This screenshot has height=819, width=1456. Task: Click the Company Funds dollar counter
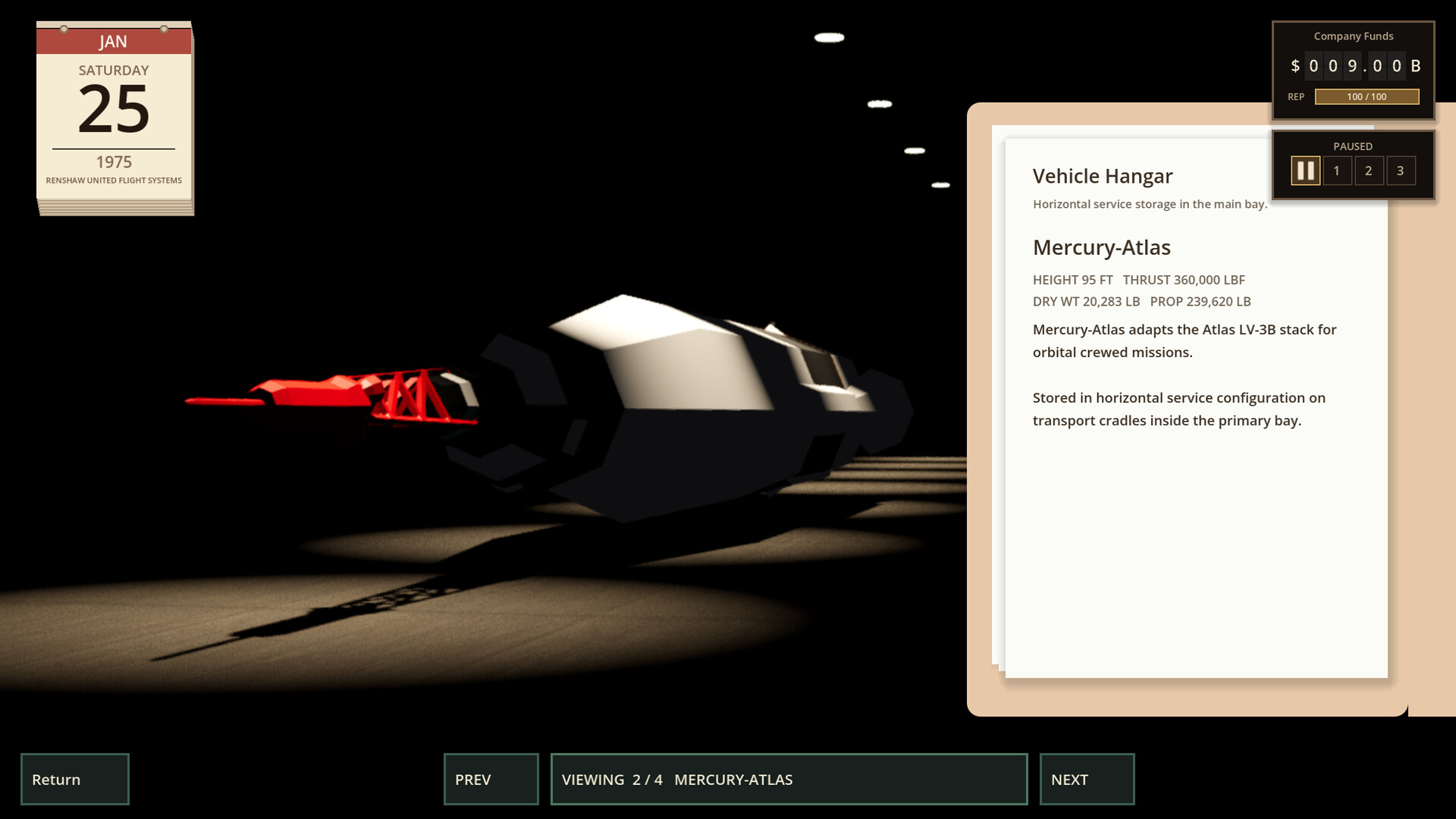(x=1355, y=66)
